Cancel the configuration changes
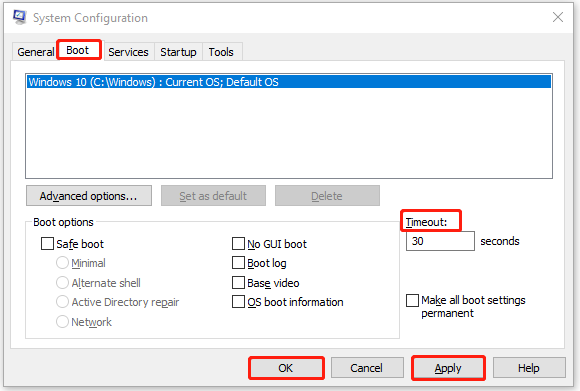Viewport: 580px width, 391px height. 367,368
